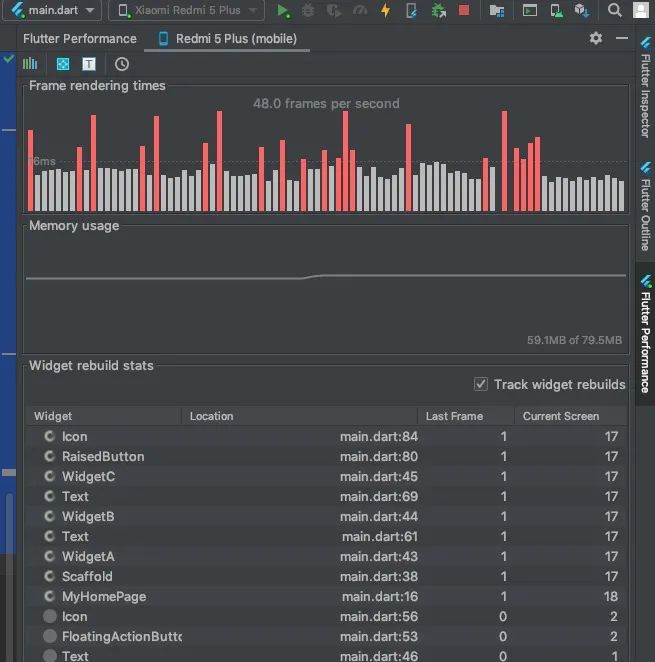Open the Xiaomi Redmi 5 Plus device selector
This screenshot has width=655, height=662.
[x=186, y=11]
